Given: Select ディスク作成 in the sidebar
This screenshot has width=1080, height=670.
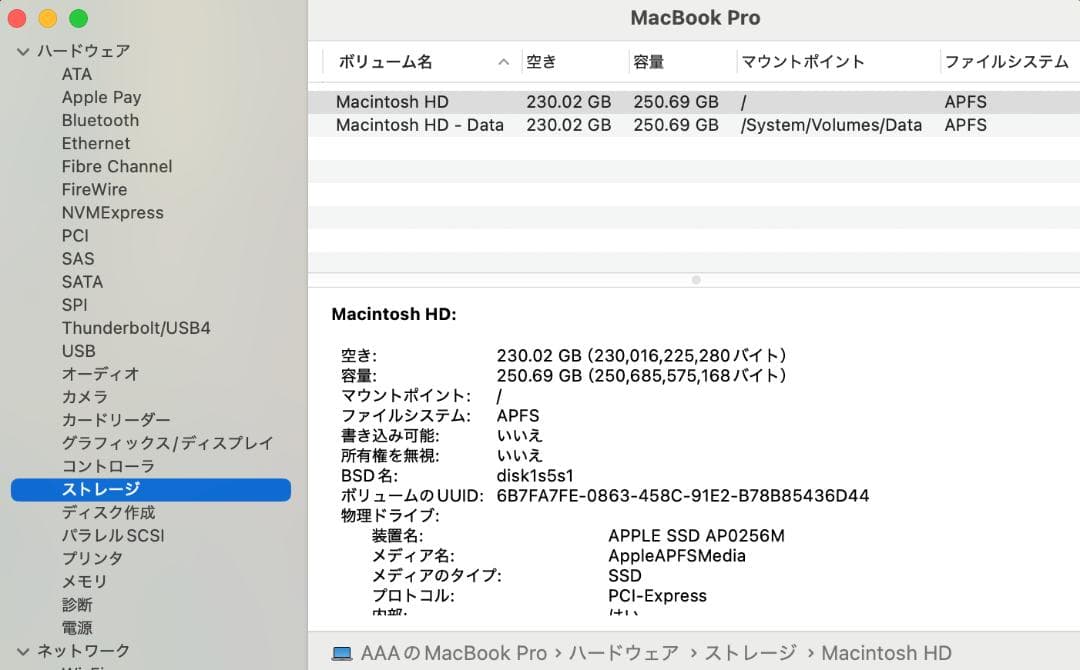Looking at the screenshot, I should [108, 512].
